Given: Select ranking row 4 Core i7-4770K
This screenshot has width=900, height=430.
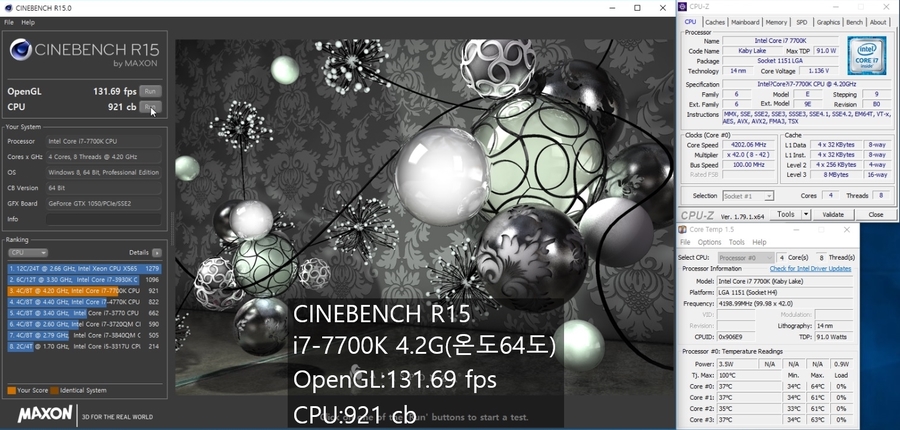Looking at the screenshot, I should [x=84, y=302].
